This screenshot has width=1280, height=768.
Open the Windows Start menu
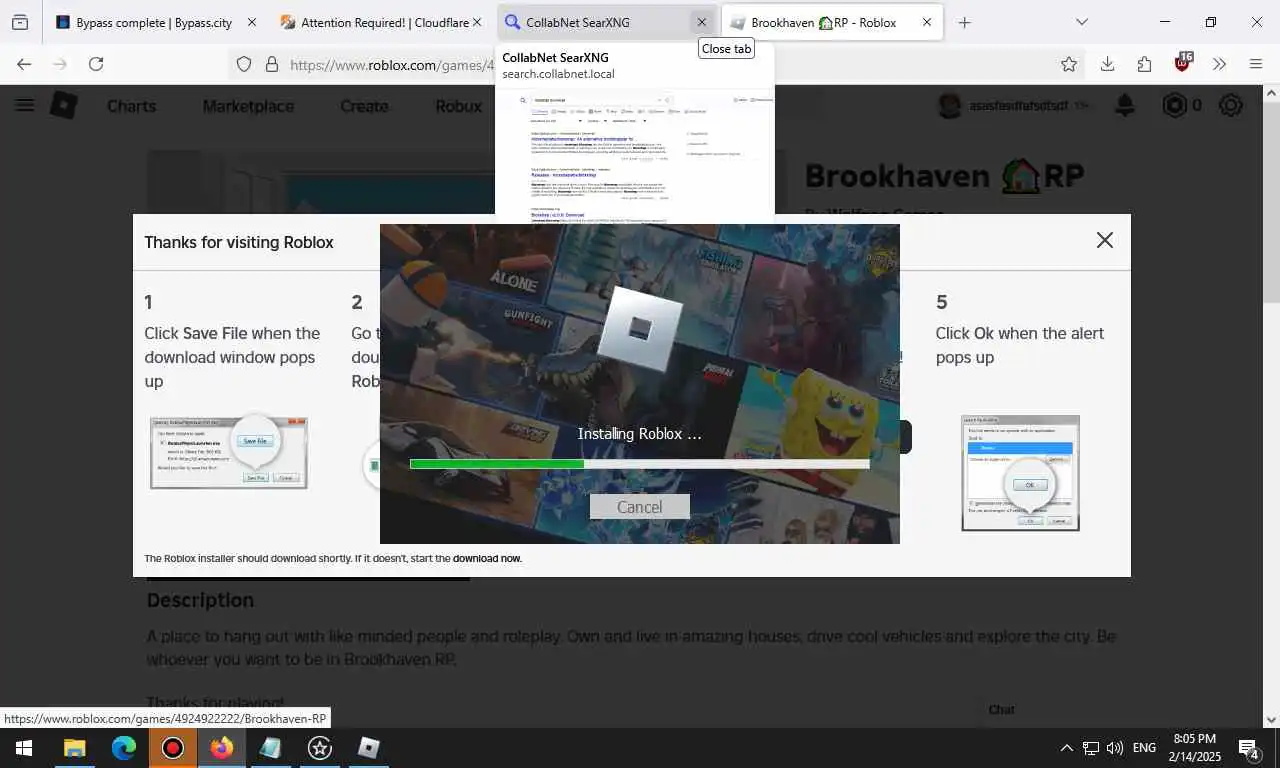24,748
